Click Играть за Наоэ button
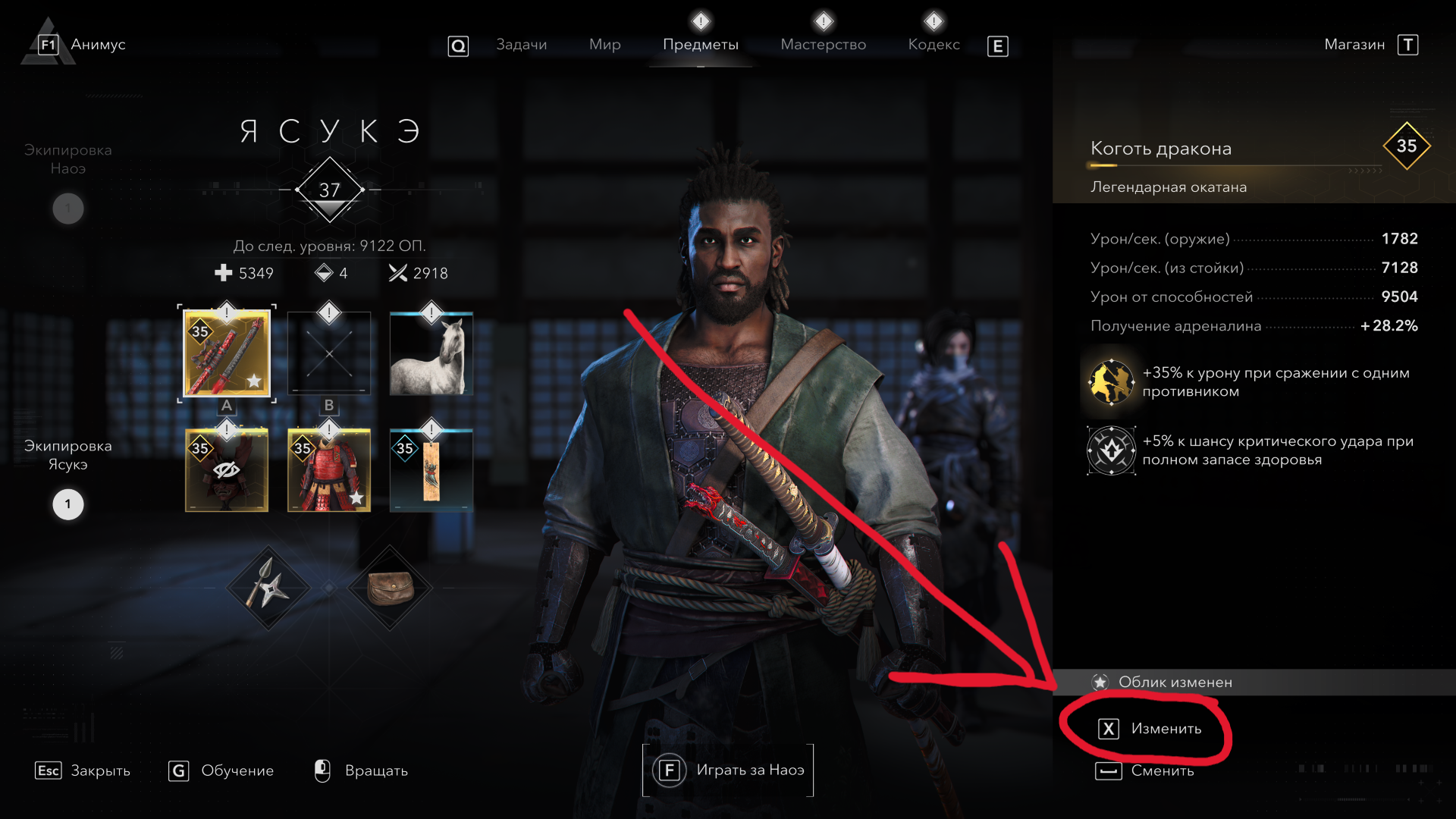1456x819 pixels. (x=728, y=770)
